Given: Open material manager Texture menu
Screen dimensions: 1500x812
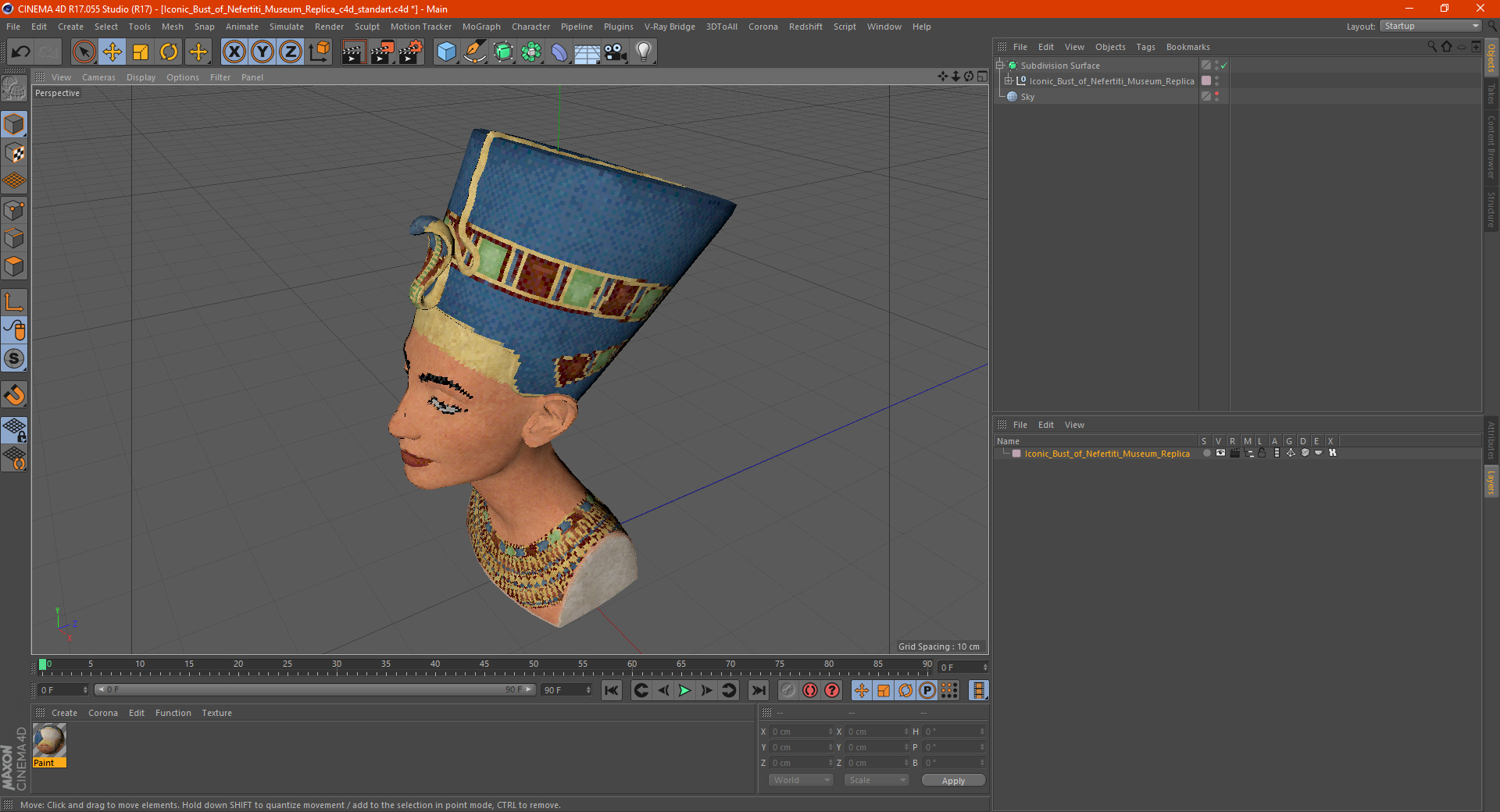Looking at the screenshot, I should [x=216, y=713].
